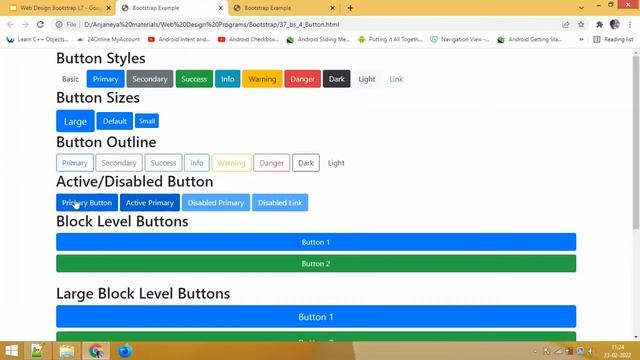Click the Link style button
Screen dimensions: 640x360
396,79
